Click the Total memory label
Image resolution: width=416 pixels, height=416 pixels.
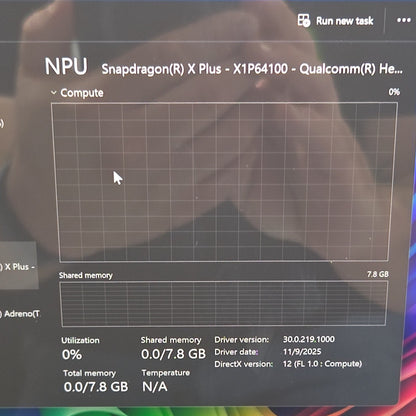[90, 373]
